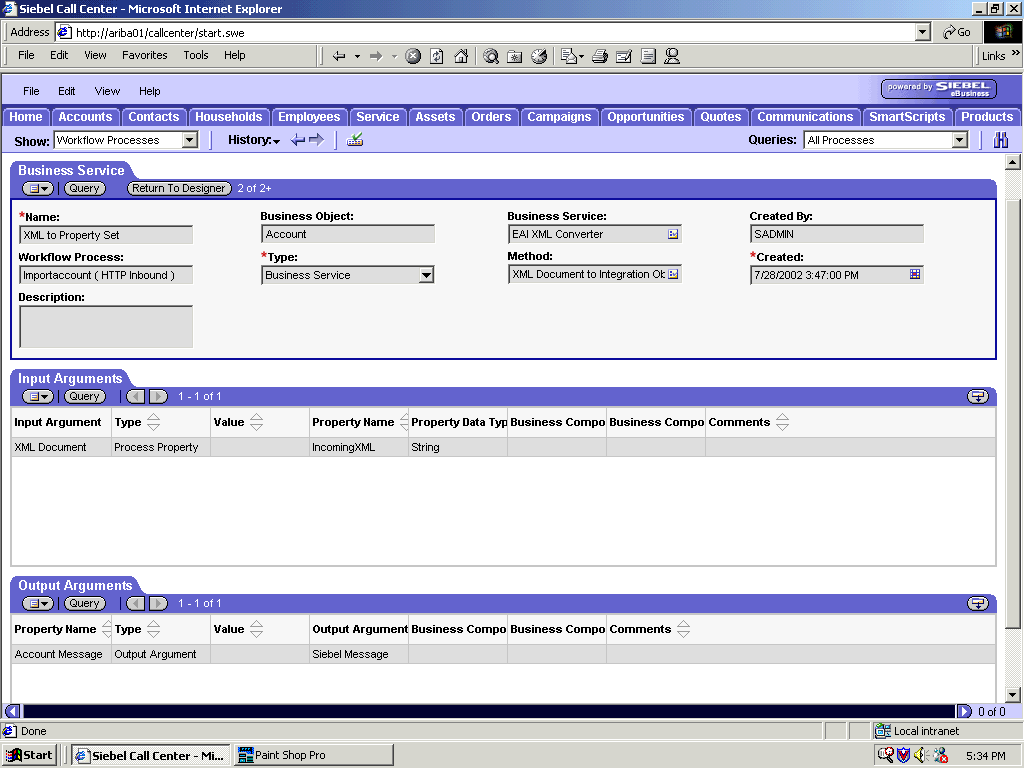The width and height of the screenshot is (1024, 768).
Task: Click the pick icon next to EAI XML Converter
Action: pos(675,233)
